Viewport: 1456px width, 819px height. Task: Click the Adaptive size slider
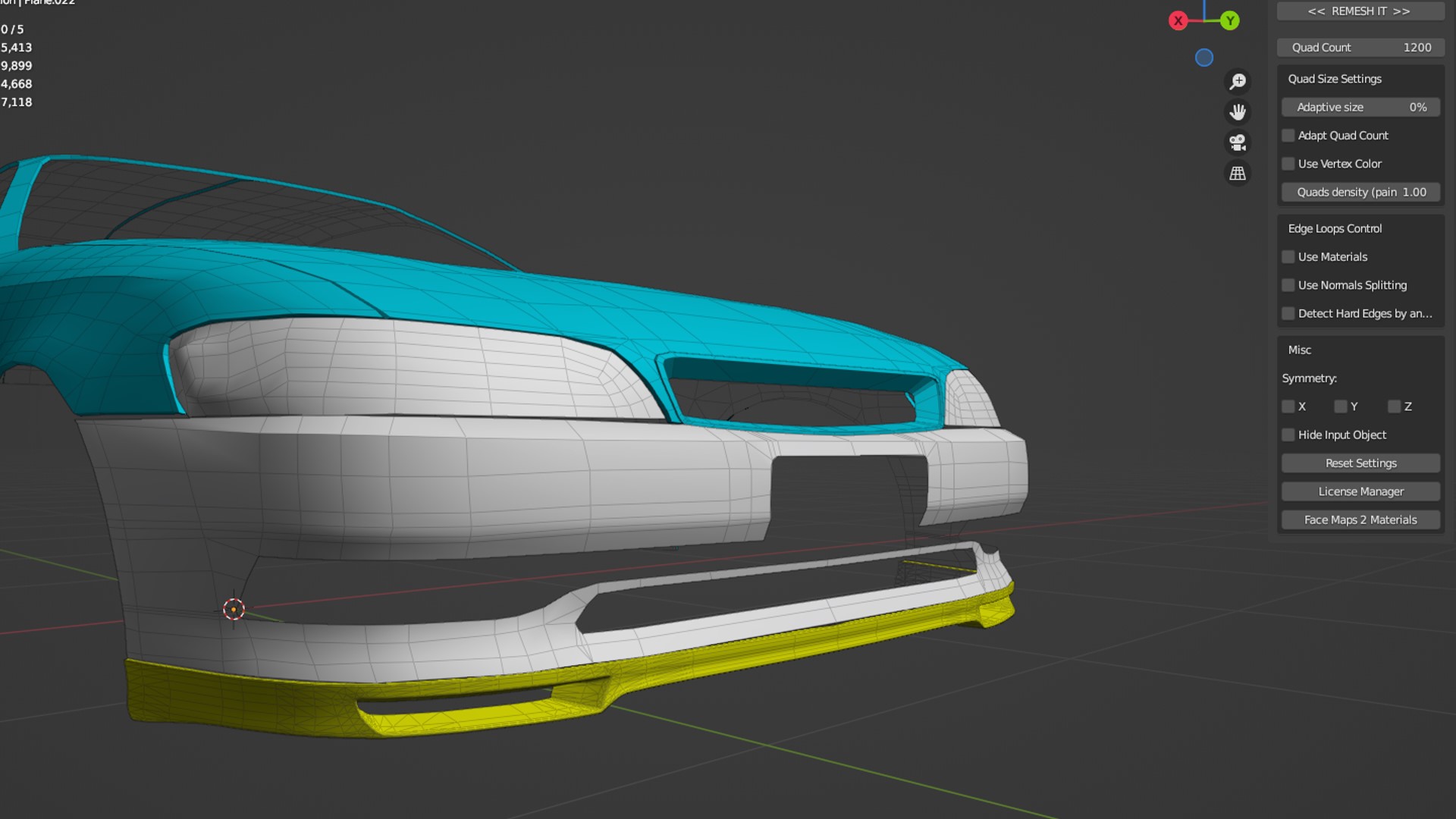[1360, 108]
